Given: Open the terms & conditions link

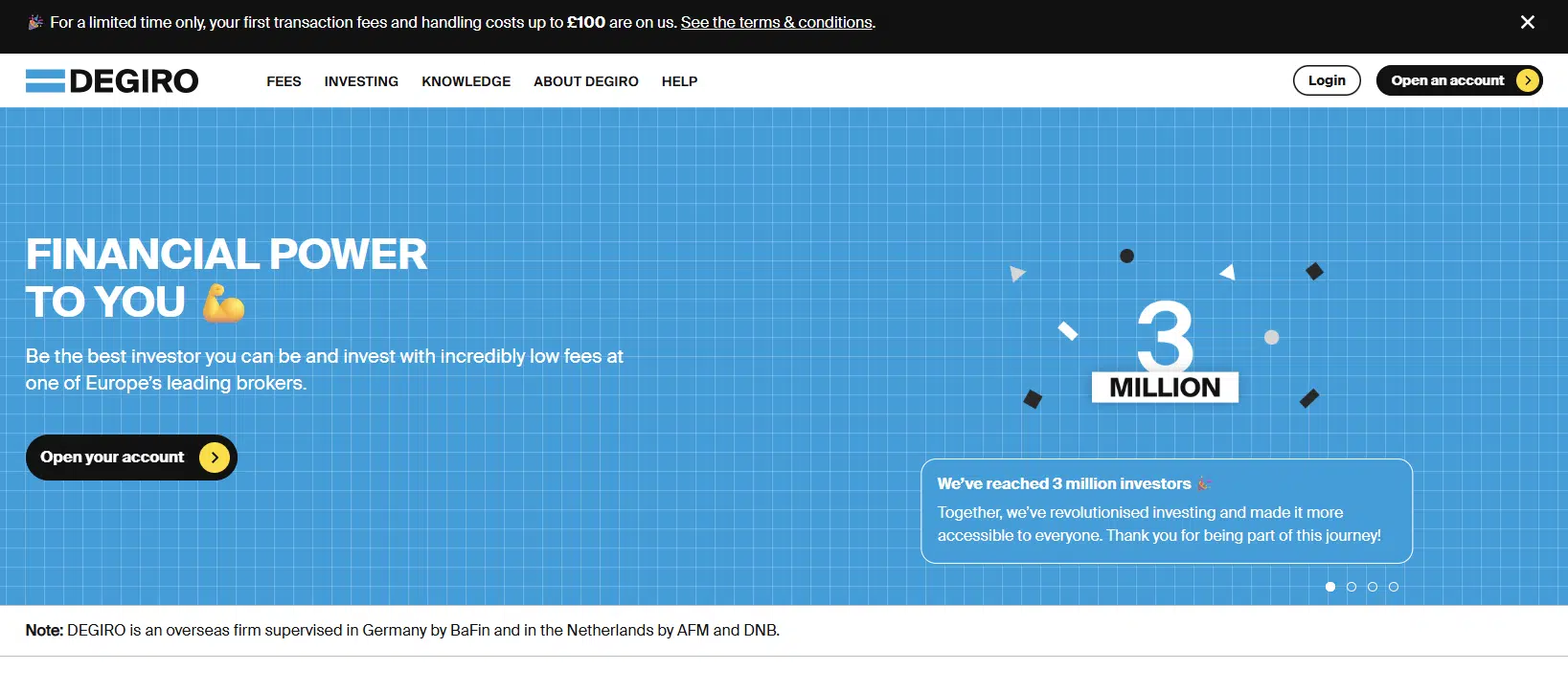Looking at the screenshot, I should pyautogui.click(x=776, y=22).
